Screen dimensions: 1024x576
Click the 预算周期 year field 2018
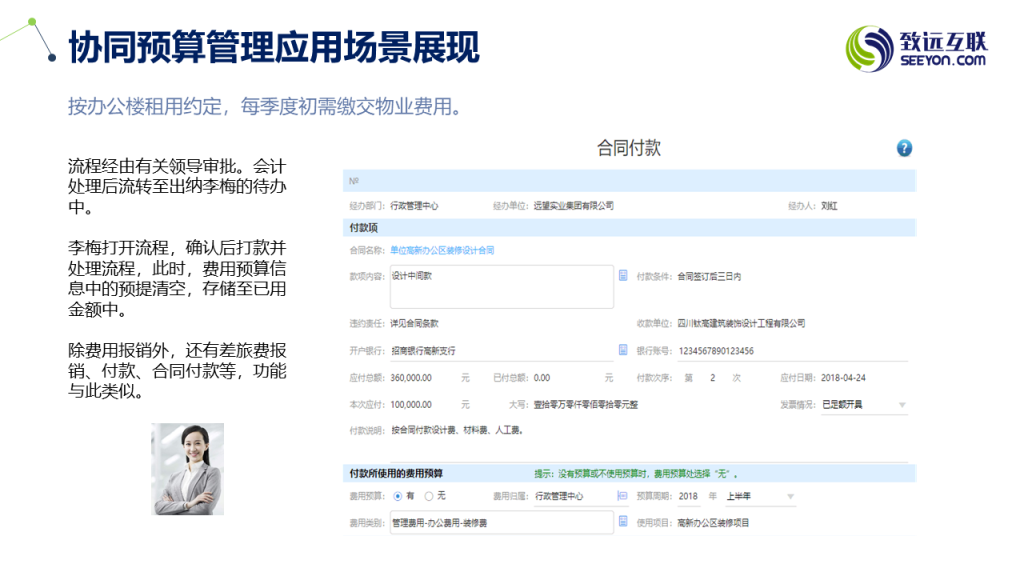688,496
